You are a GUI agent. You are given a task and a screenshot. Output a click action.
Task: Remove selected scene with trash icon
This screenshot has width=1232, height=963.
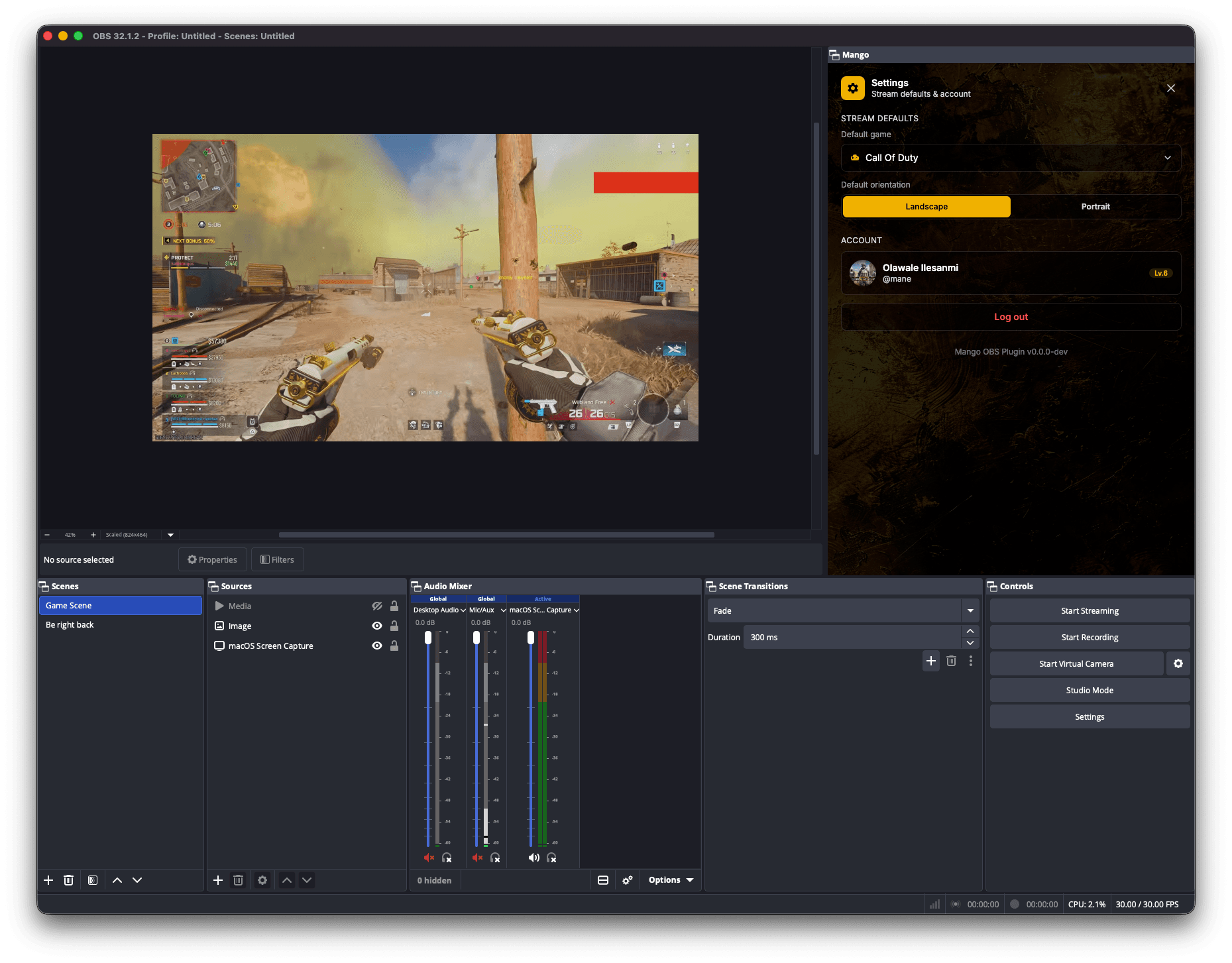pos(68,880)
